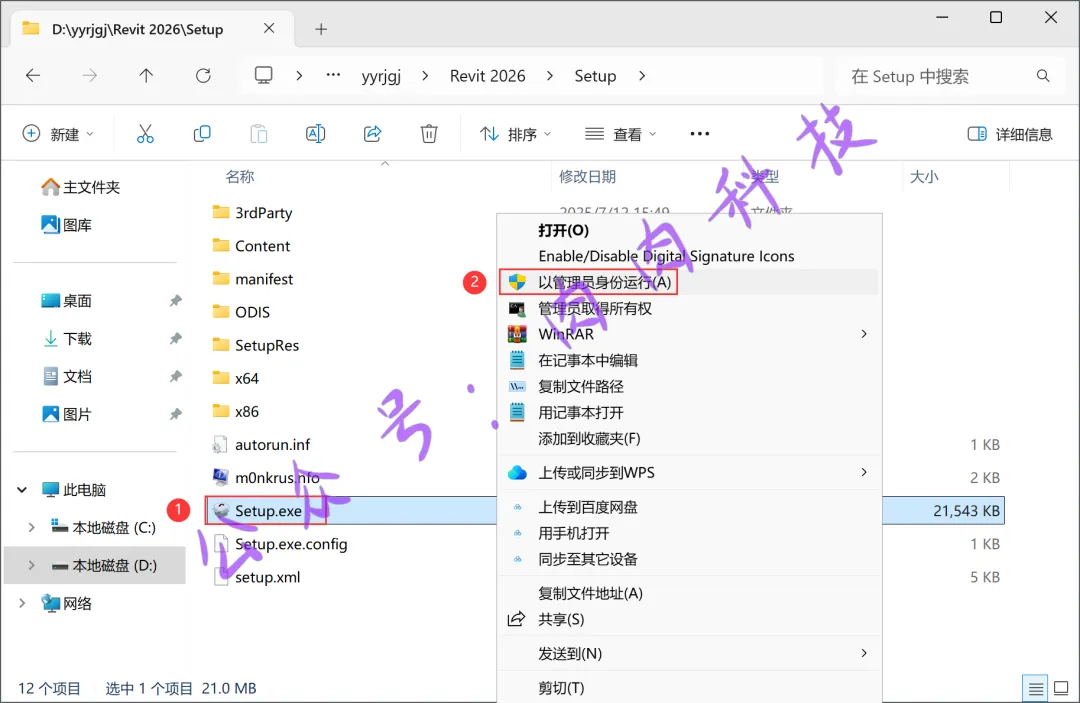The width and height of the screenshot is (1080, 703).
Task: Refresh the Setup folder view
Action: (x=203, y=76)
